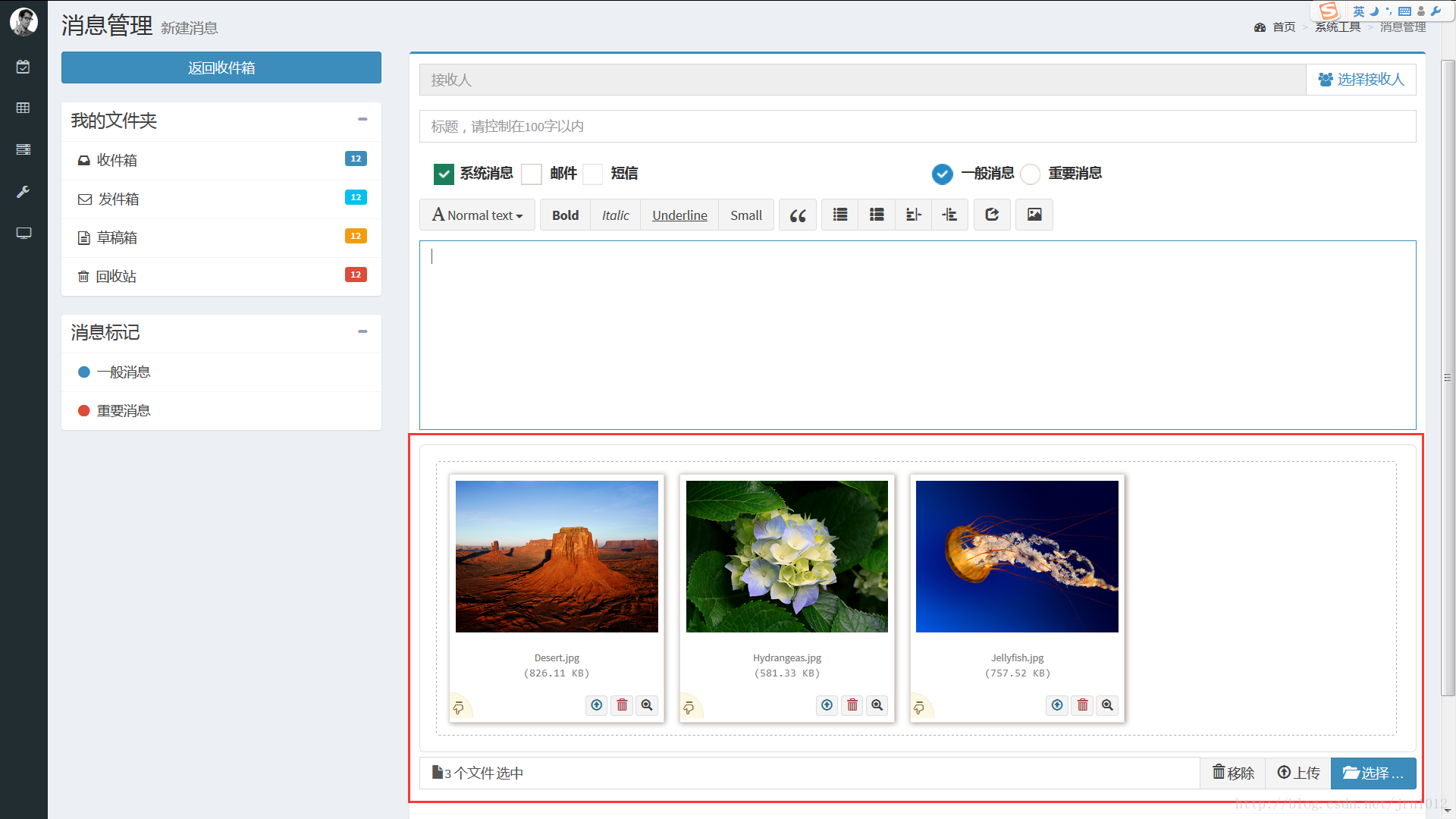Click the 选择接收人 button

click(1363, 79)
